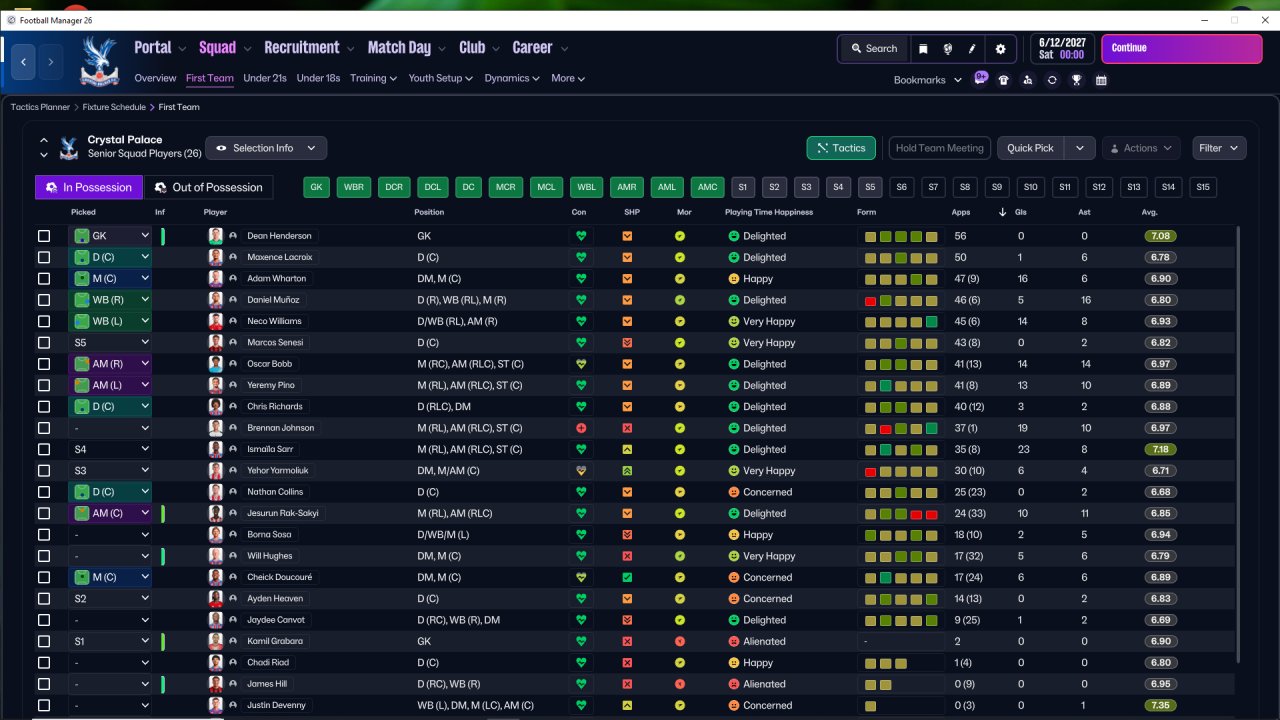
Task: Click the Search button
Action: (x=873, y=48)
